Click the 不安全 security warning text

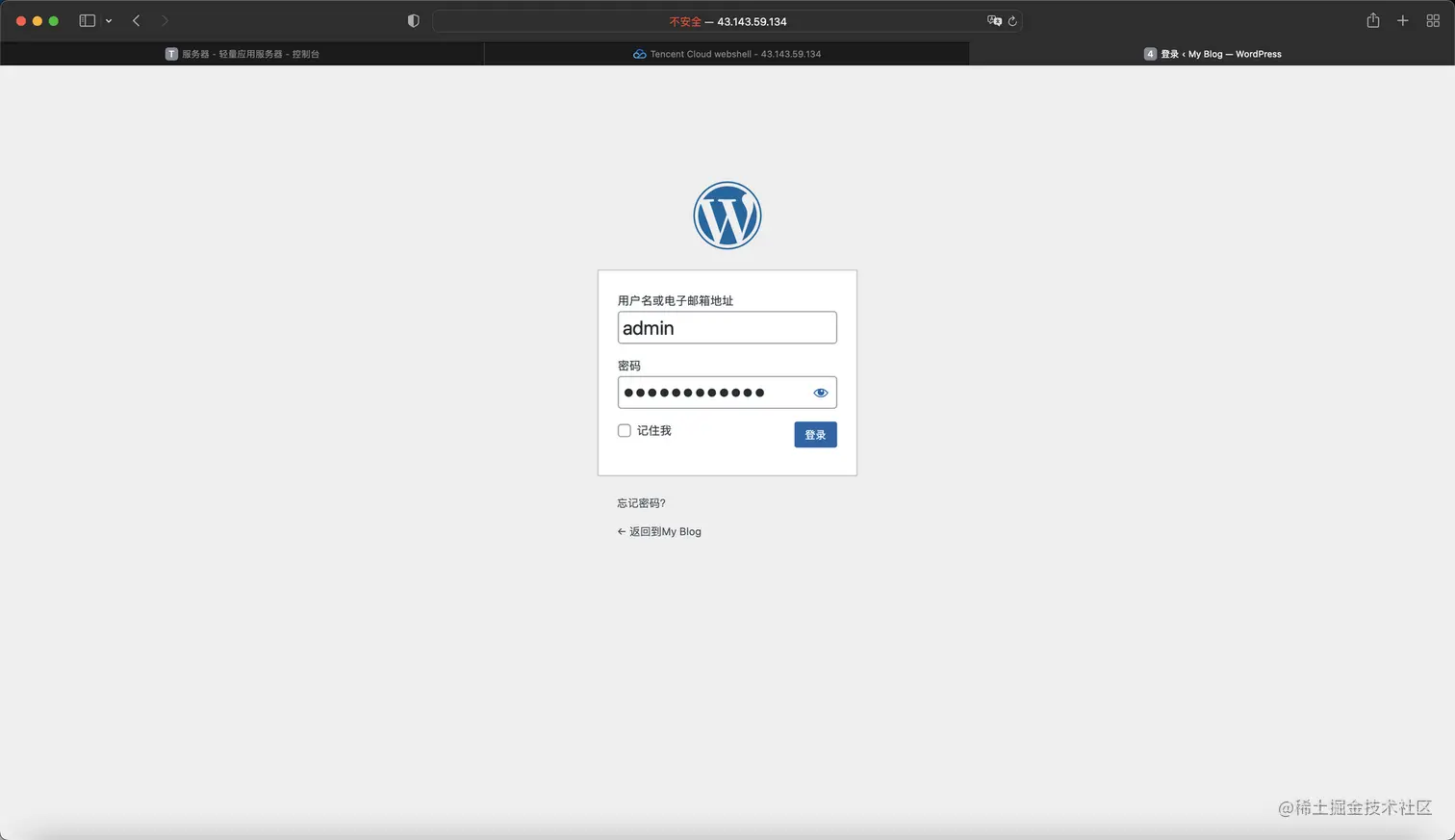tap(685, 21)
